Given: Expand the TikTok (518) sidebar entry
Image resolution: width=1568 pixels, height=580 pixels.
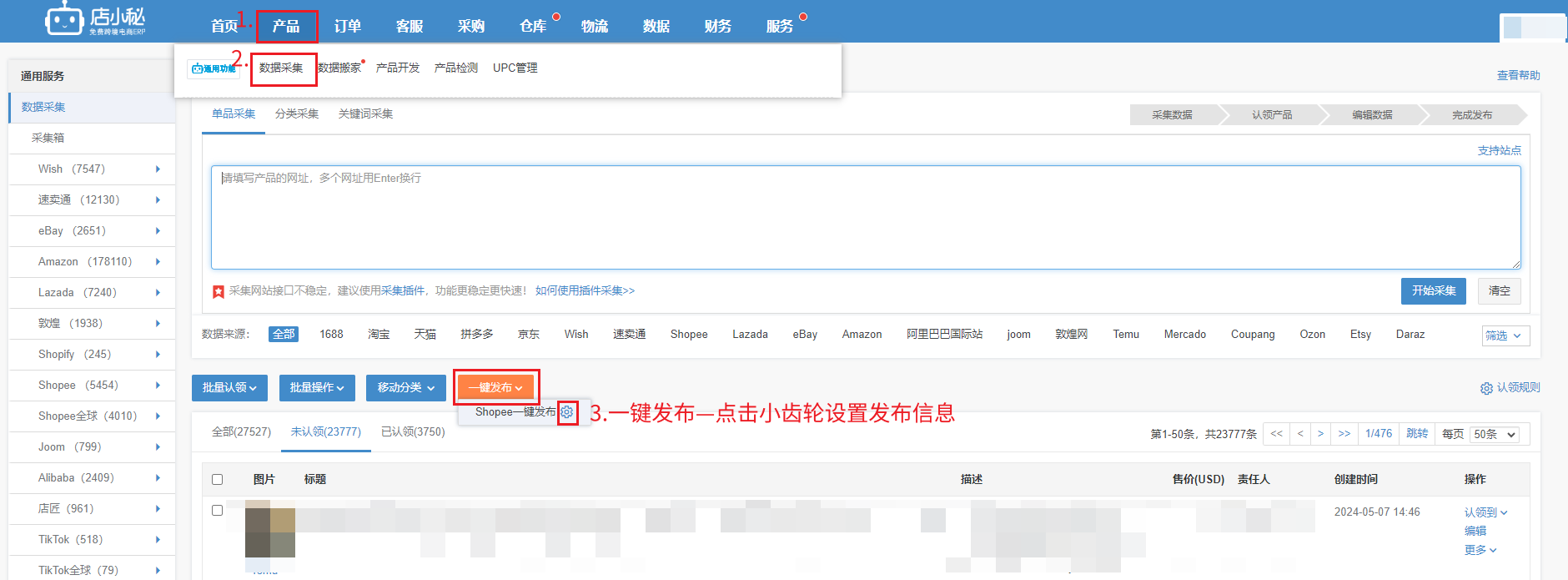Looking at the screenshot, I should 158,540.
